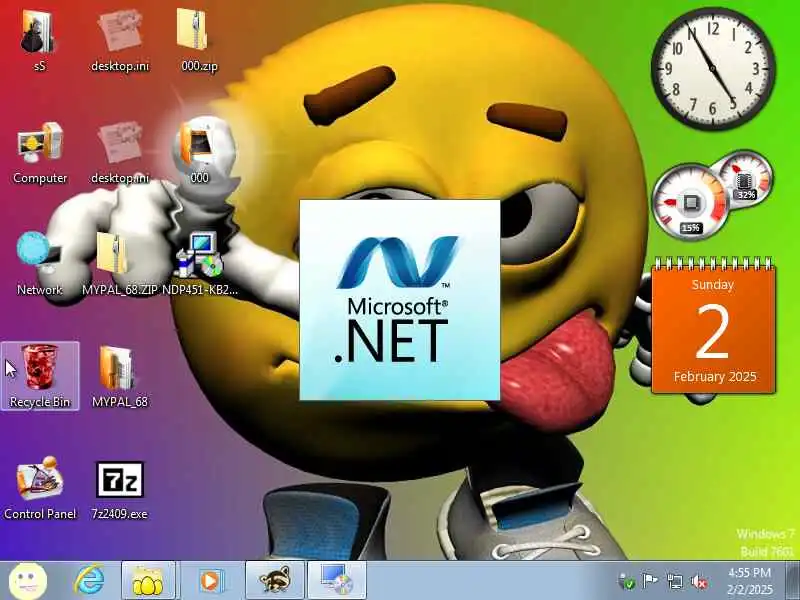The height and width of the screenshot is (600, 800).
Task: Open the Recycle Bin
Action: pyautogui.click(x=40, y=376)
